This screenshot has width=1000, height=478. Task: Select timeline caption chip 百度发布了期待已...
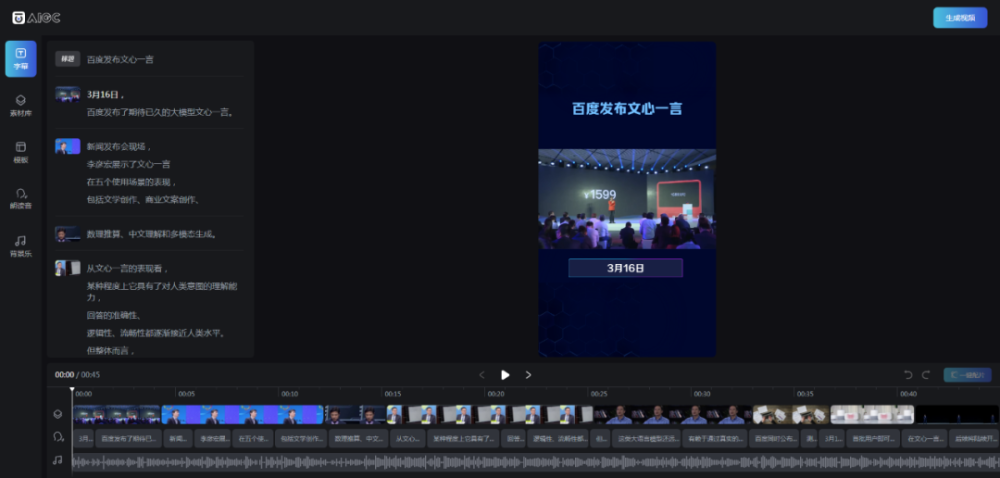[x=128, y=438]
